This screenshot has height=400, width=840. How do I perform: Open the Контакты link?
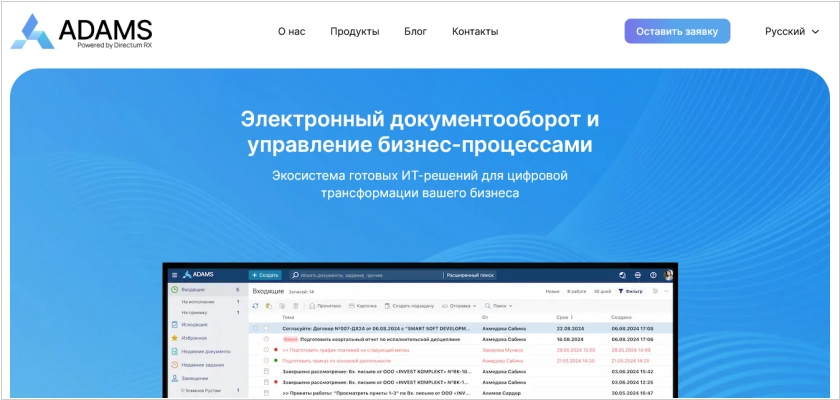tap(475, 31)
